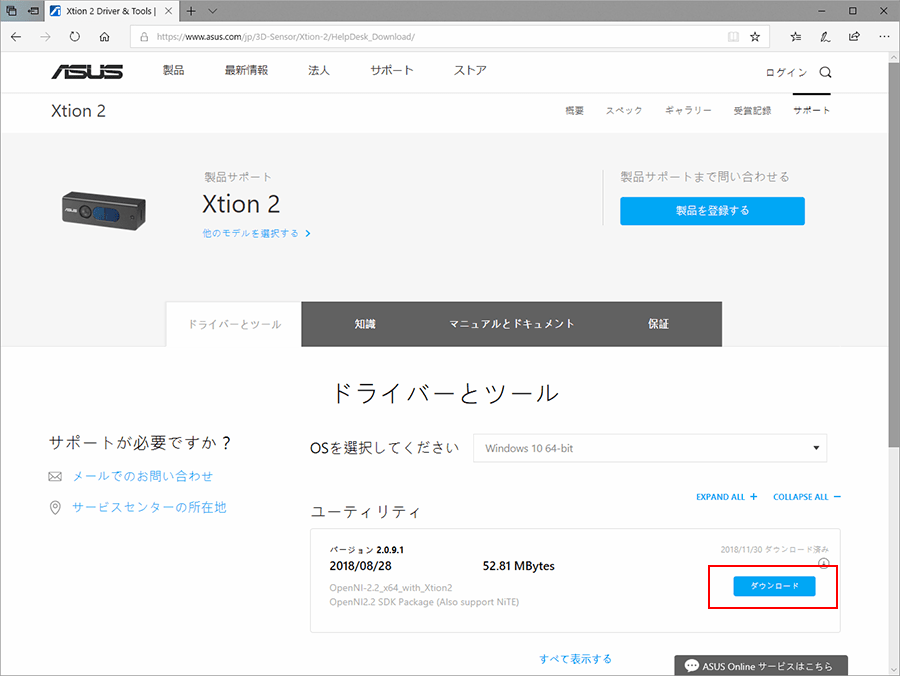Open site search magnifier icon

pos(825,72)
